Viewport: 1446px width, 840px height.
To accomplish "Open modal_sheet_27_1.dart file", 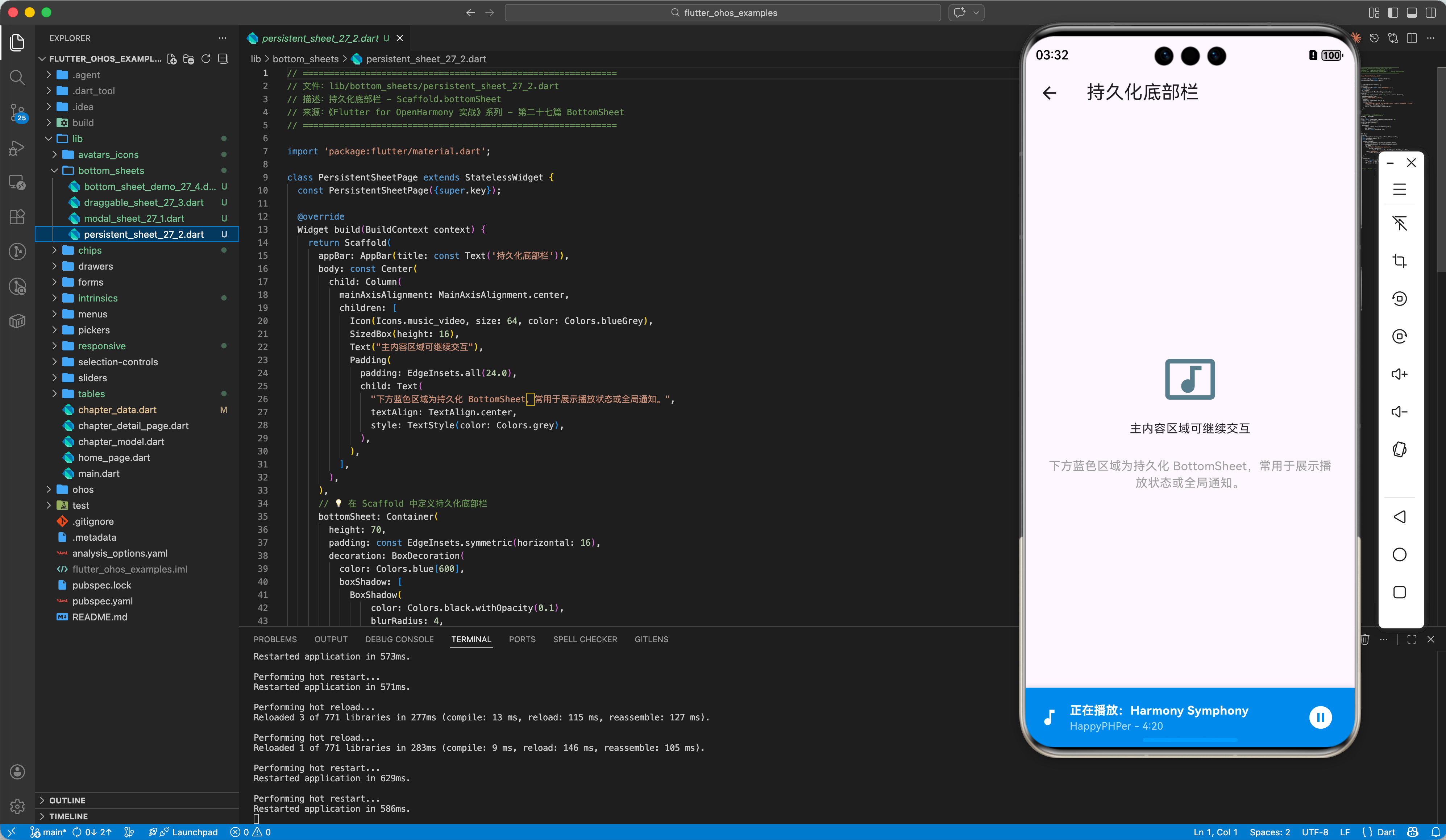I will 134,219.
